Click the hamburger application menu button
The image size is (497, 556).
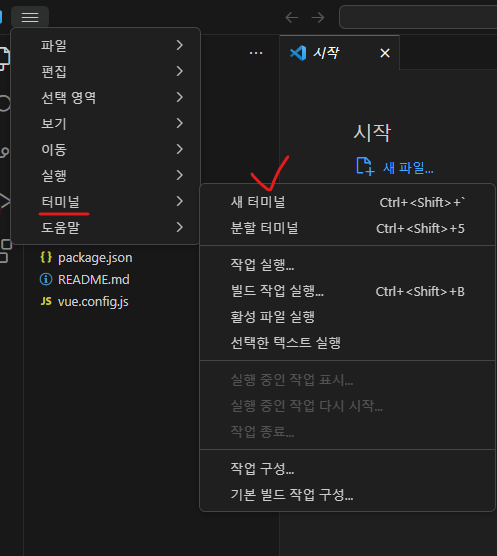(30, 17)
